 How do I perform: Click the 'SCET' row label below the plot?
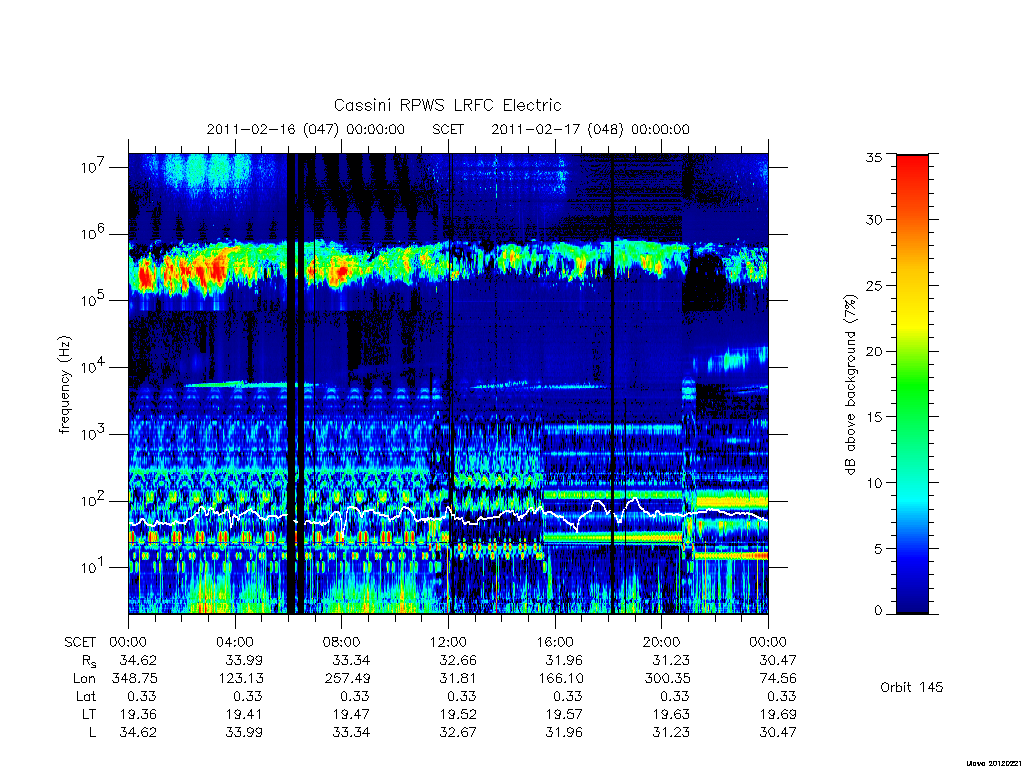tap(80, 643)
